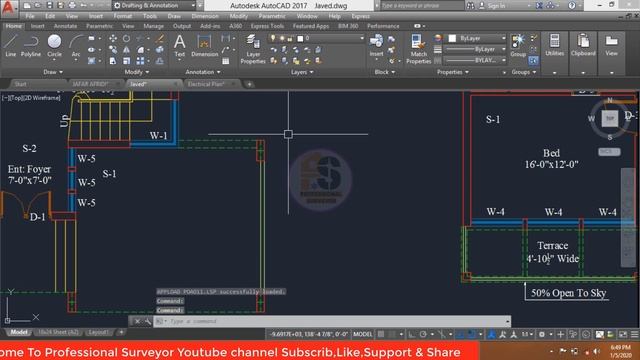The image size is (640, 360).
Task: Click the Explode tool icon
Action: [160, 50]
